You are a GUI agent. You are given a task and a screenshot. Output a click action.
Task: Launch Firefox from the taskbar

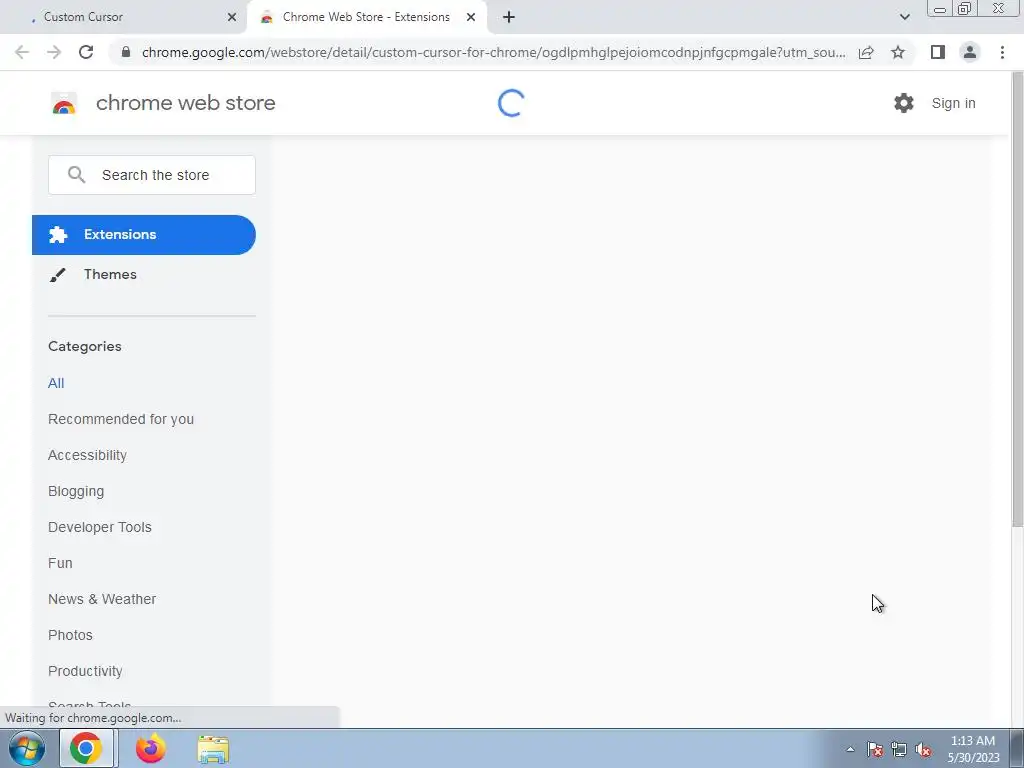[150, 748]
